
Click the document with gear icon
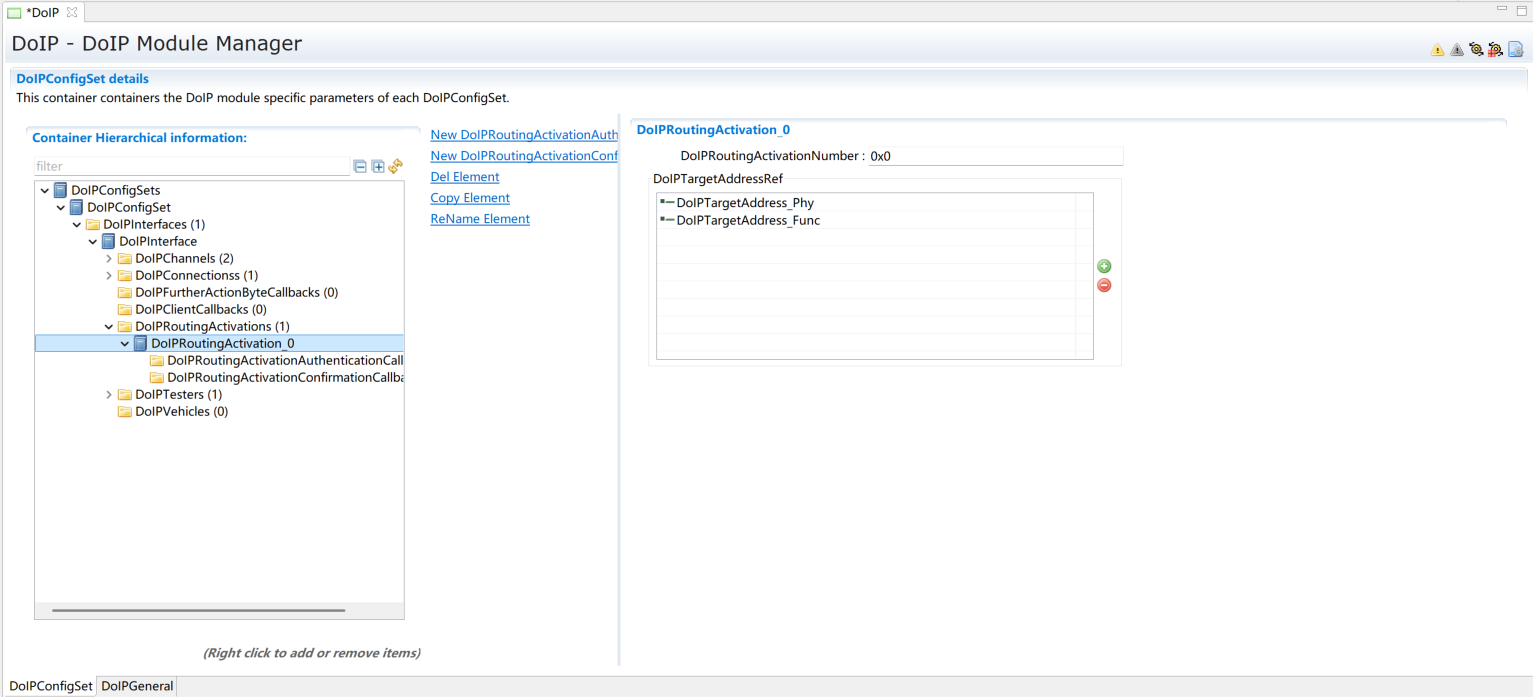1515,50
